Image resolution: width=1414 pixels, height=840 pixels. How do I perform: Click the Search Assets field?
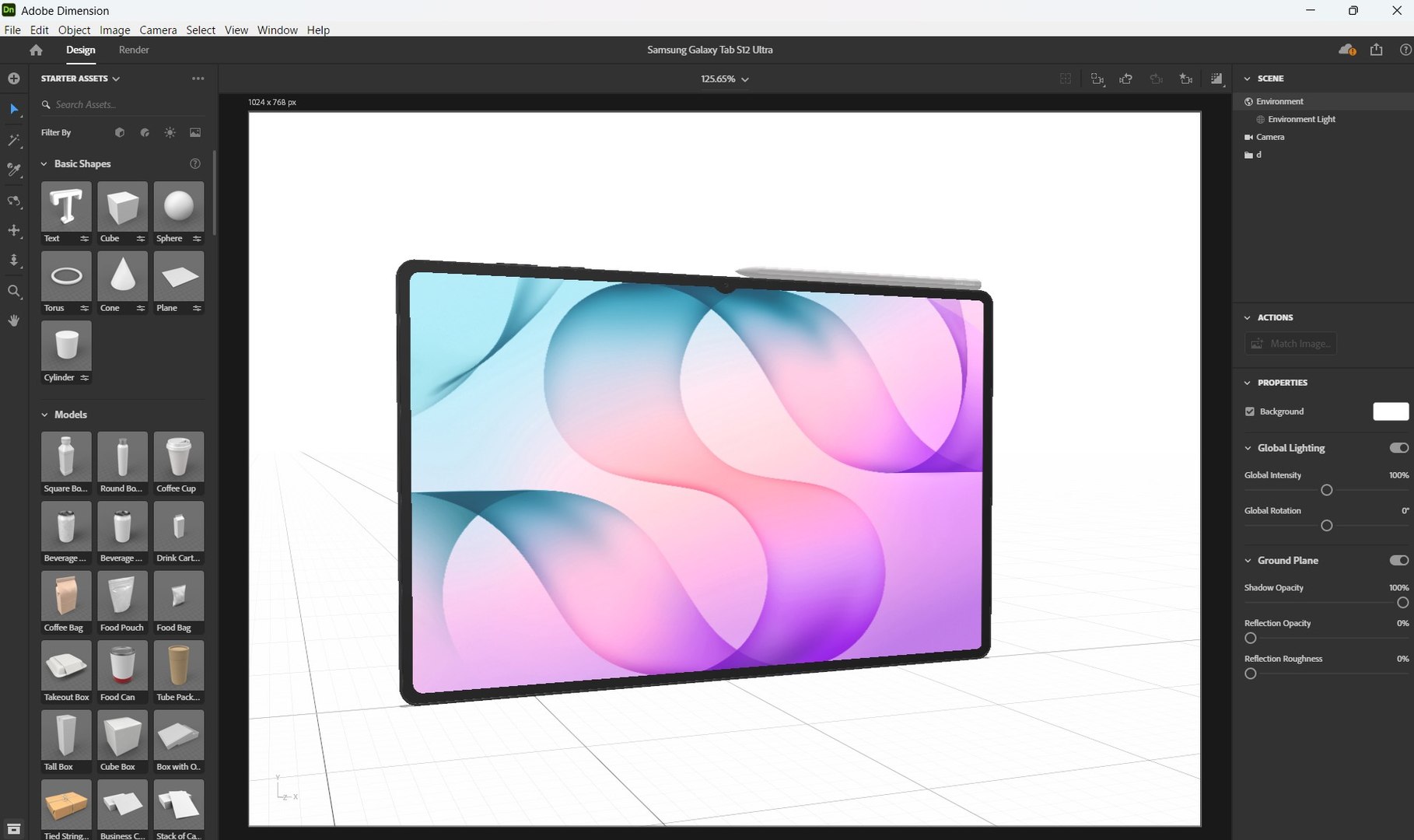pyautogui.click(x=123, y=105)
